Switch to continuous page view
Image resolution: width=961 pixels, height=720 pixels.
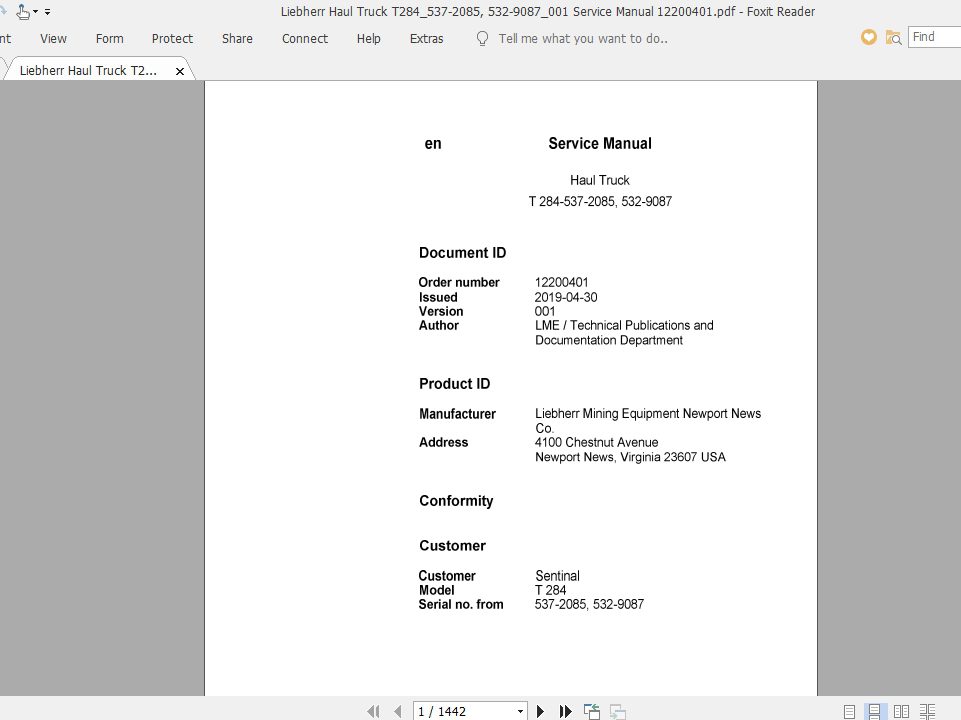[x=875, y=711]
